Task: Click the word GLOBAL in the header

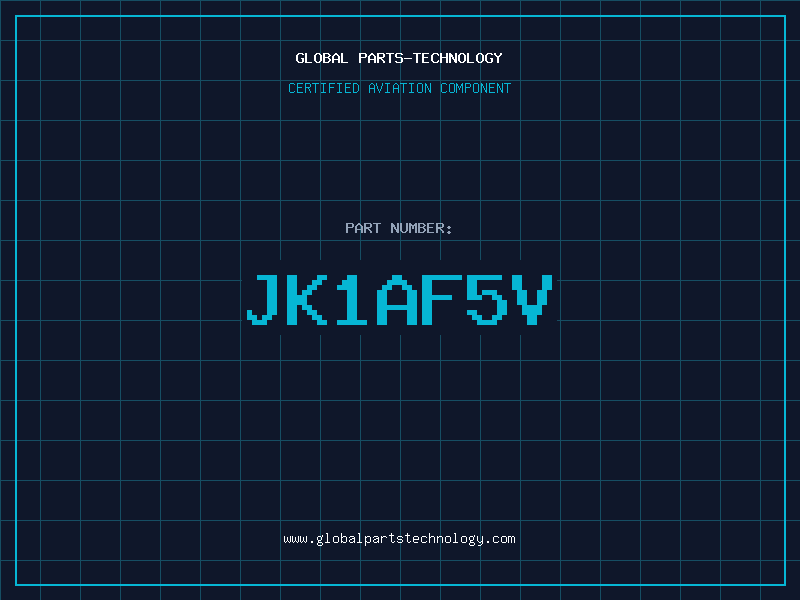Action: coord(321,58)
